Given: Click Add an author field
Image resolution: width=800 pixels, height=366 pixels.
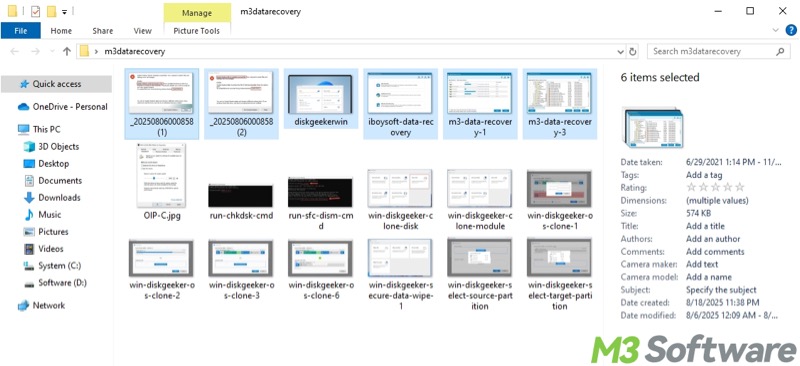Looking at the screenshot, I should click(713, 239).
